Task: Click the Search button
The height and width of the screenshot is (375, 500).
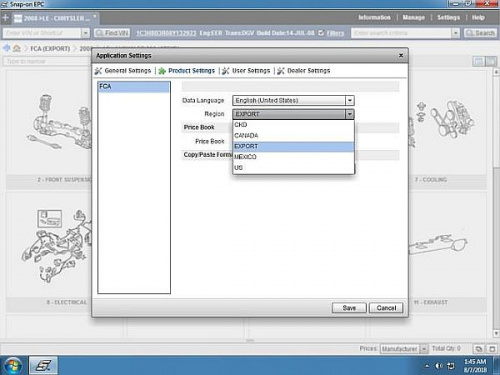Action: tap(480, 33)
